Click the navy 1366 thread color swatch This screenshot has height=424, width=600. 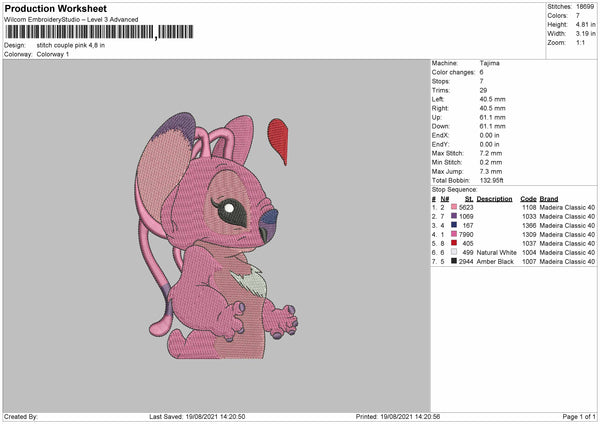(x=454, y=225)
